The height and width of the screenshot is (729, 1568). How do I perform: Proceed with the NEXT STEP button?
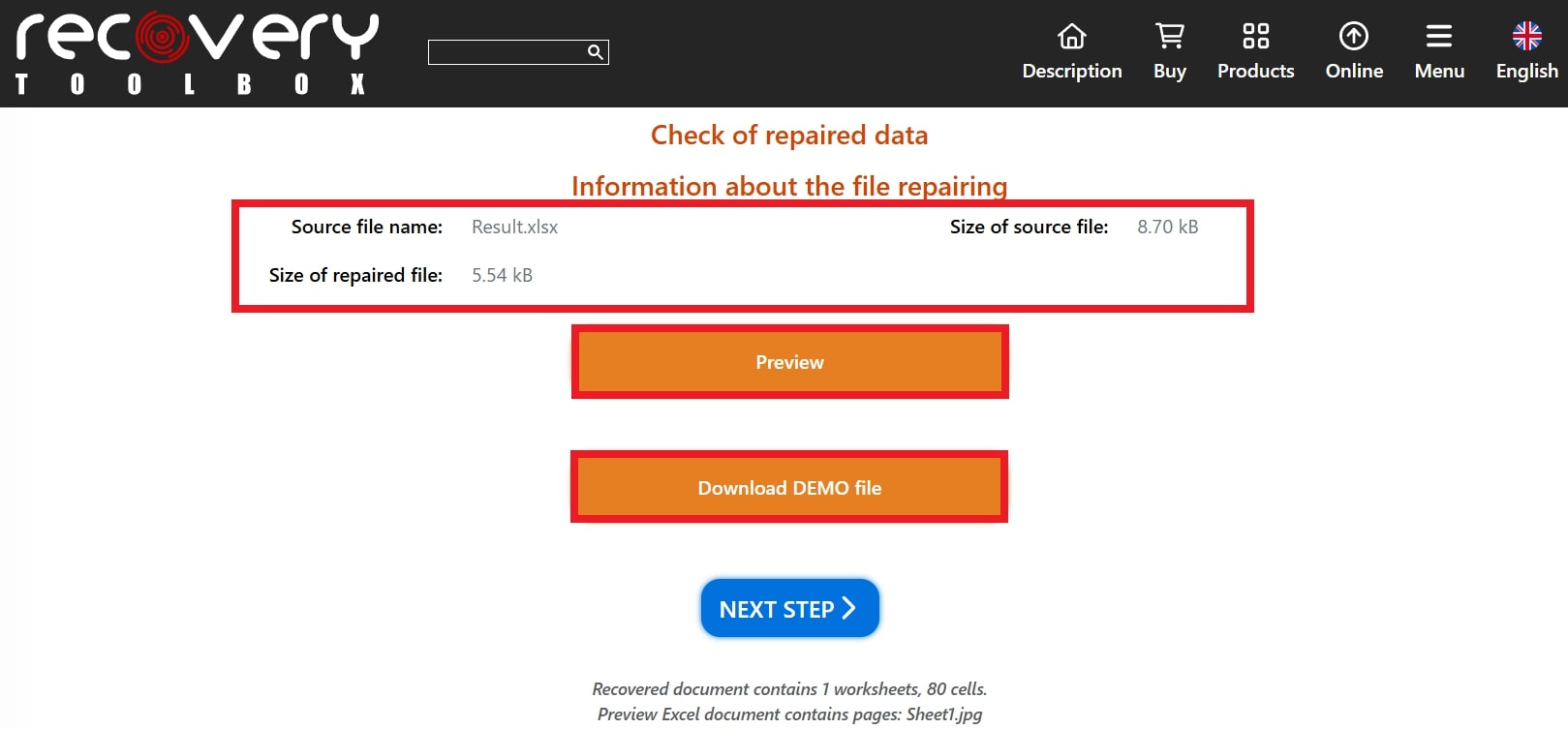(789, 609)
